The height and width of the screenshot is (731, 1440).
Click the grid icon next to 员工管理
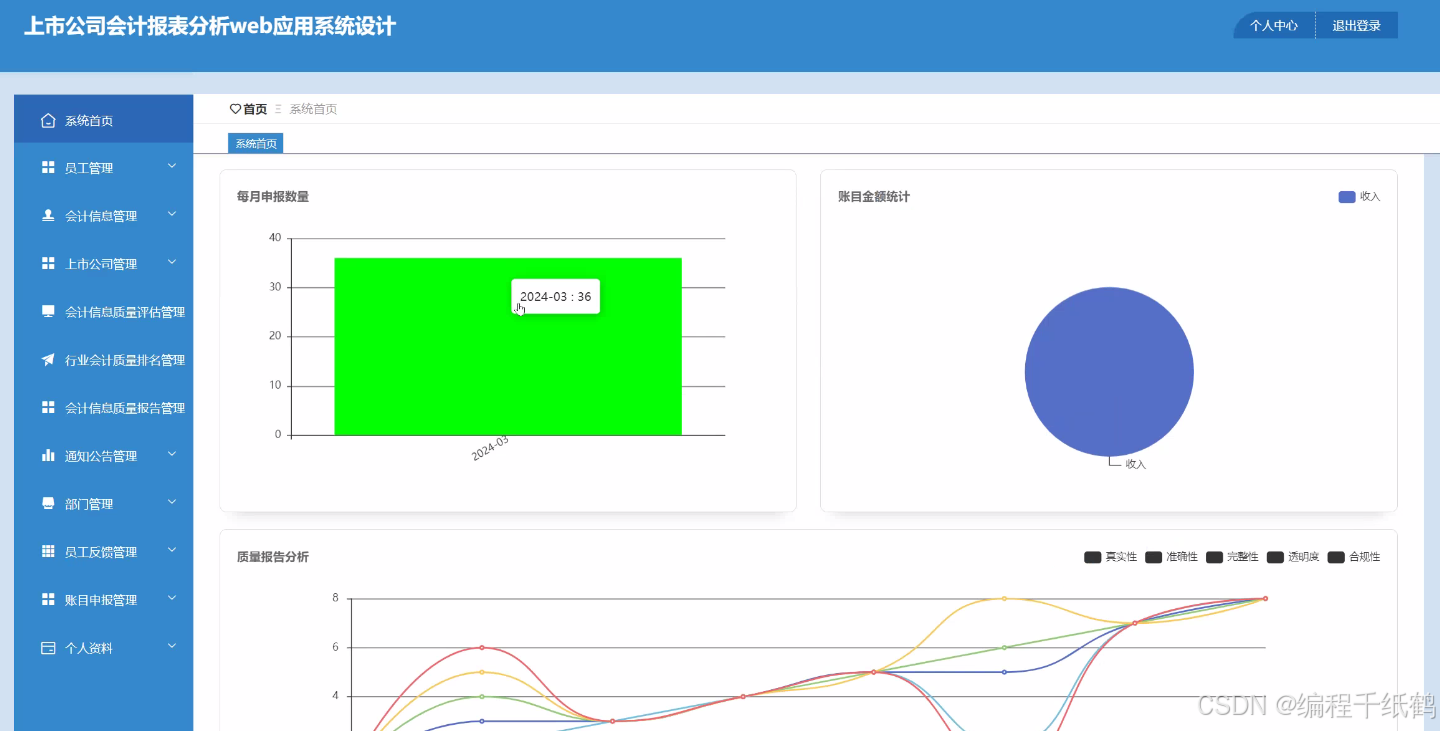[48, 168]
